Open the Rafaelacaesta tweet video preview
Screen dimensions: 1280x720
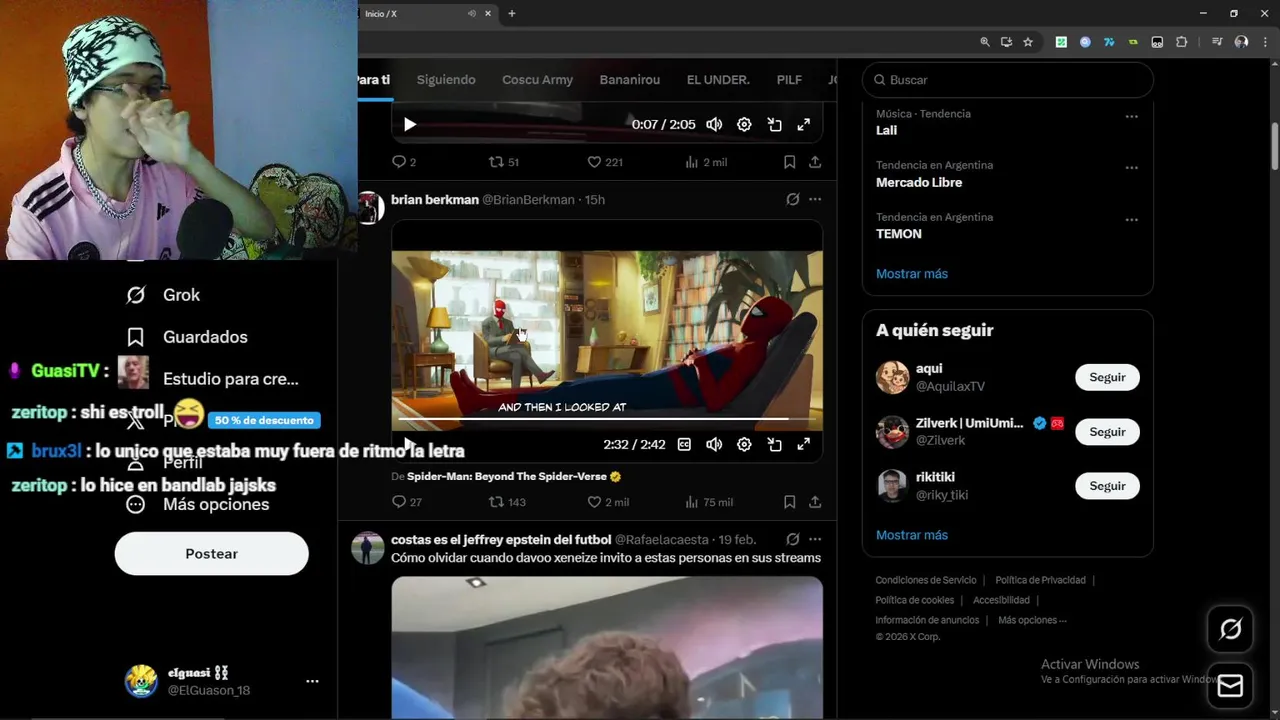[607, 647]
